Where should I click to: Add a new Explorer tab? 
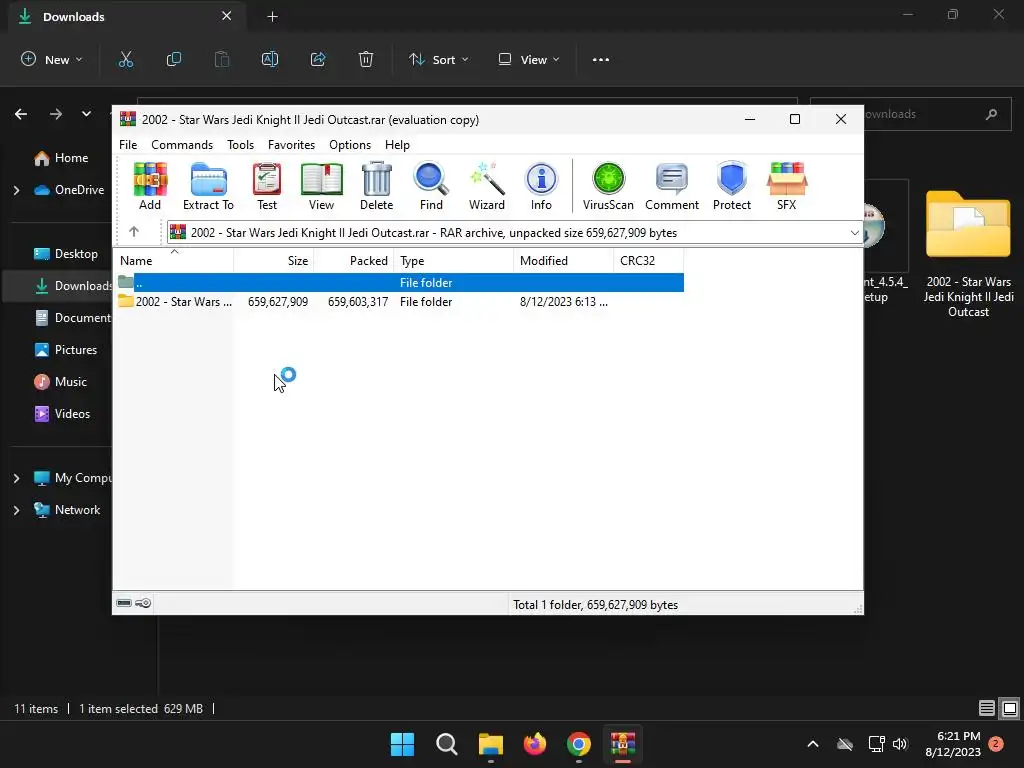point(272,17)
